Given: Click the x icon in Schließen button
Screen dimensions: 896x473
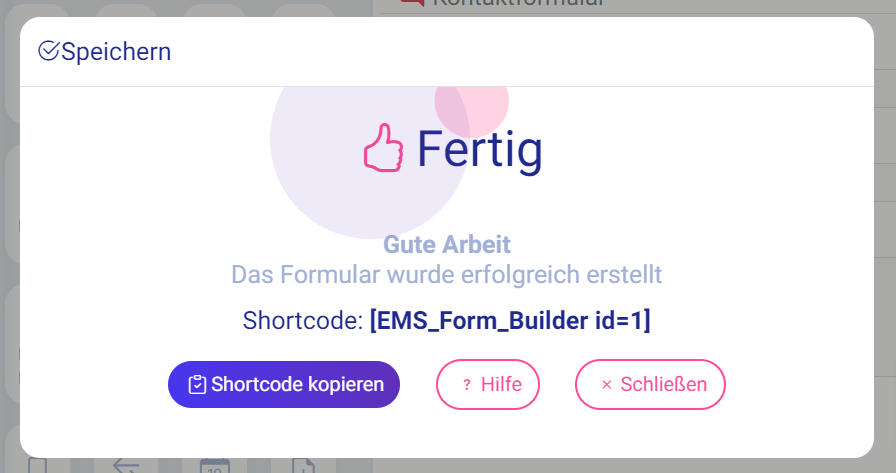Looking at the screenshot, I should [607, 385].
